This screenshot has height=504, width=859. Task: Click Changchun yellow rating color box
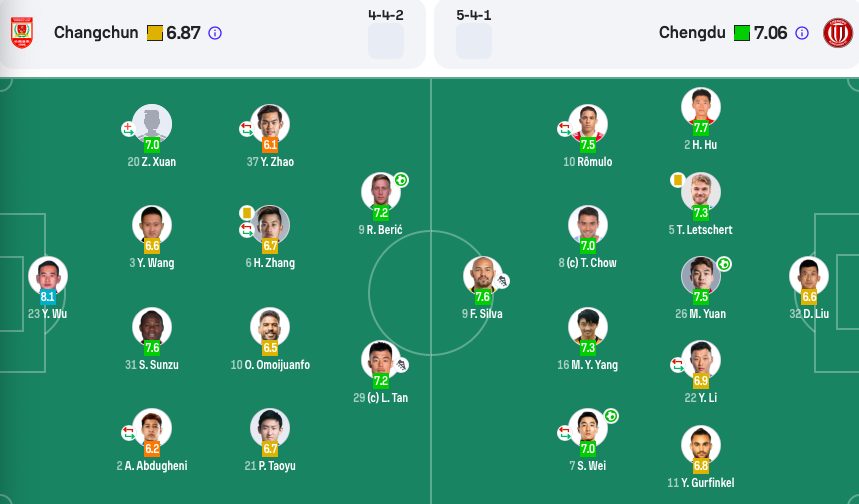(154, 33)
